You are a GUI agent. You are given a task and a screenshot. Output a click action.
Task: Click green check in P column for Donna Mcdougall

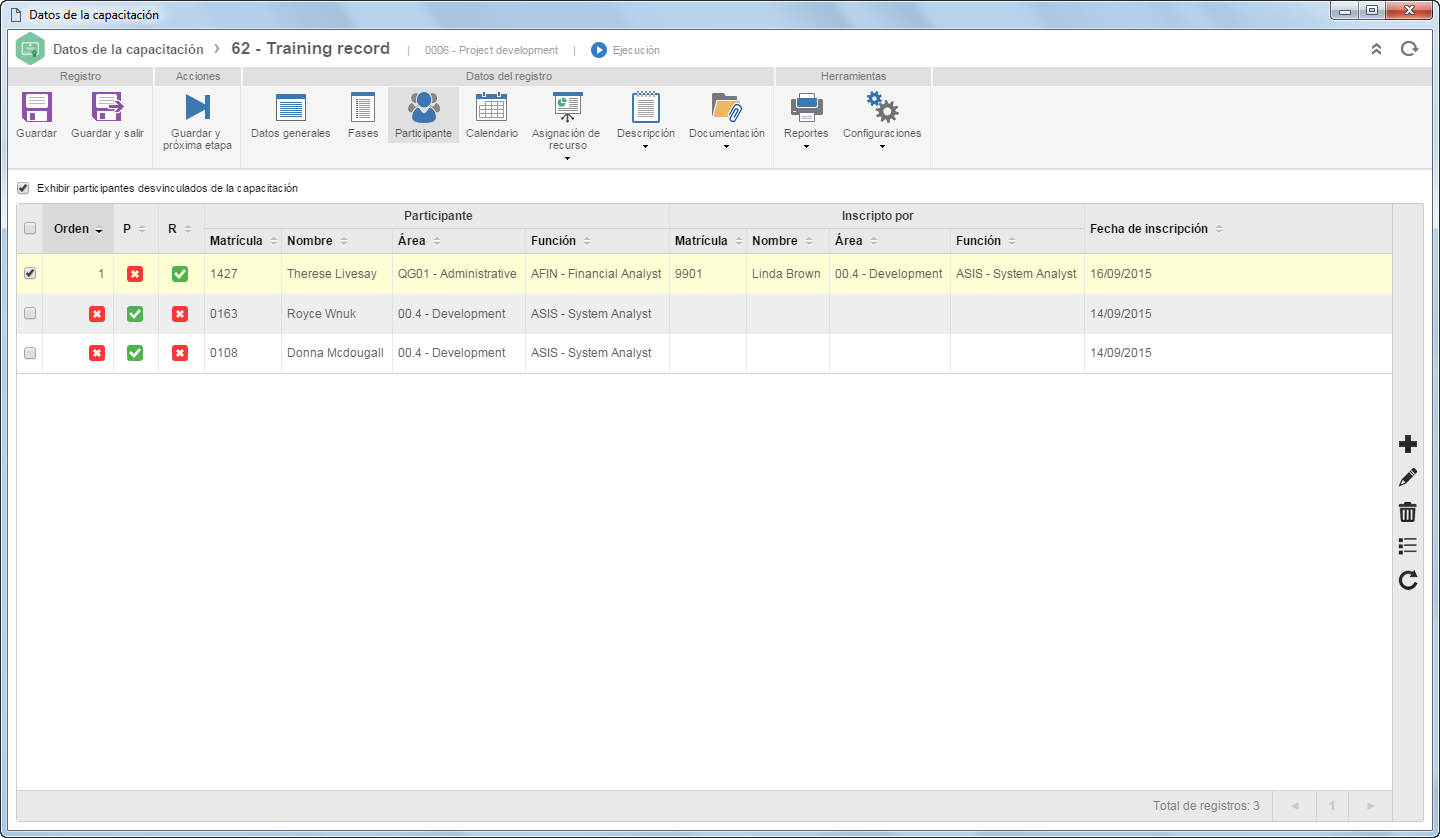tap(135, 353)
